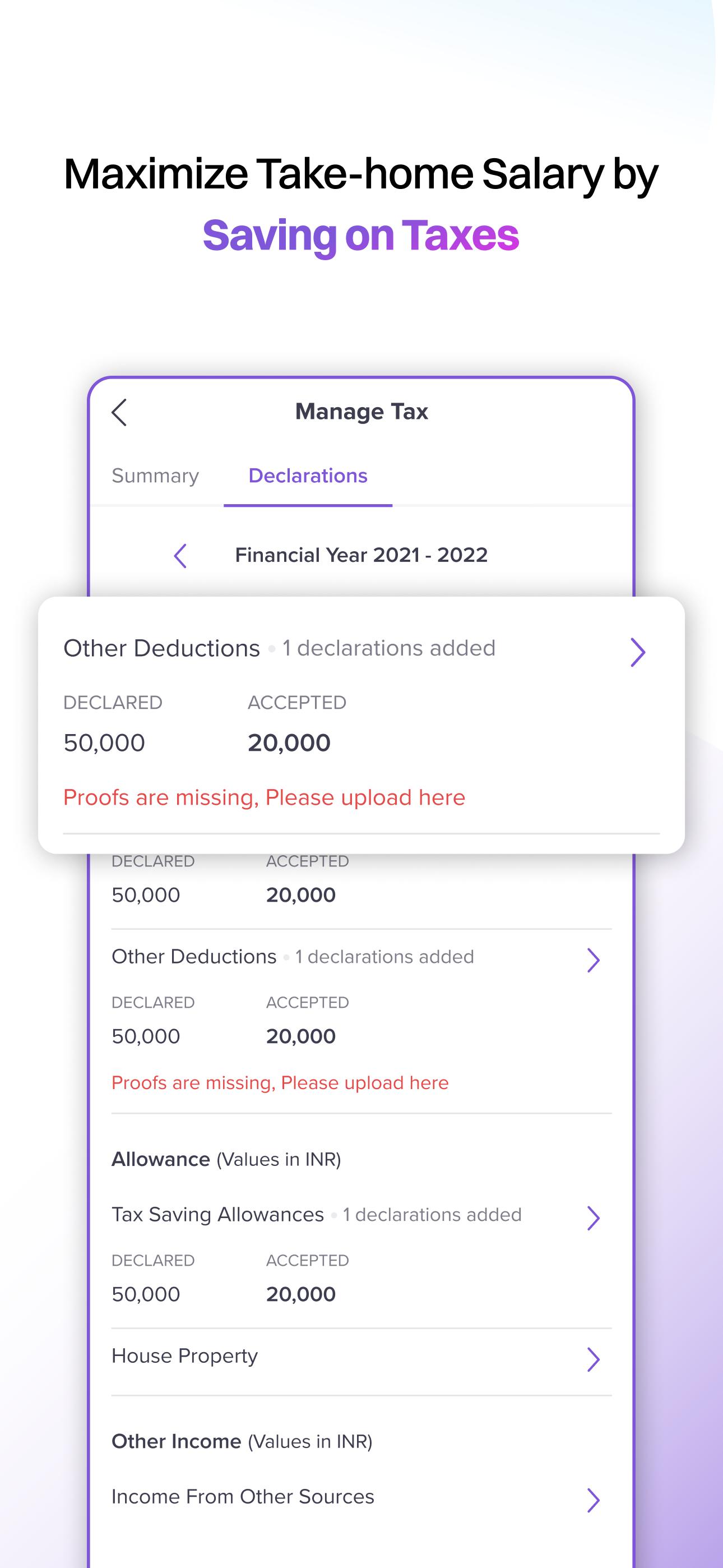Expand Tax Saving Allowances chevron
The height and width of the screenshot is (1568, 723).
pyautogui.click(x=594, y=1218)
